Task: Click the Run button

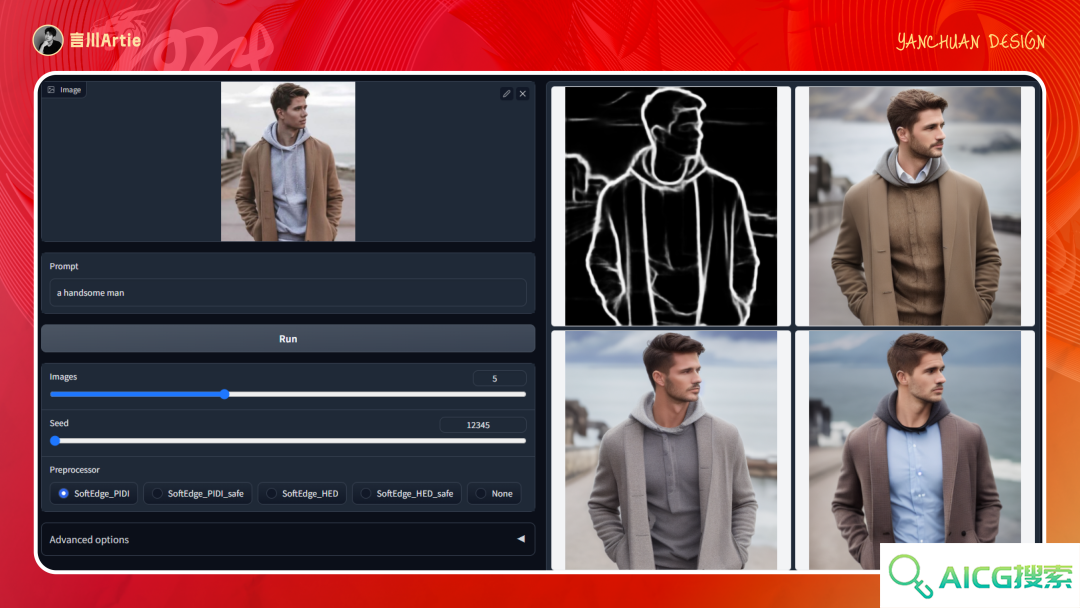Action: click(x=288, y=339)
